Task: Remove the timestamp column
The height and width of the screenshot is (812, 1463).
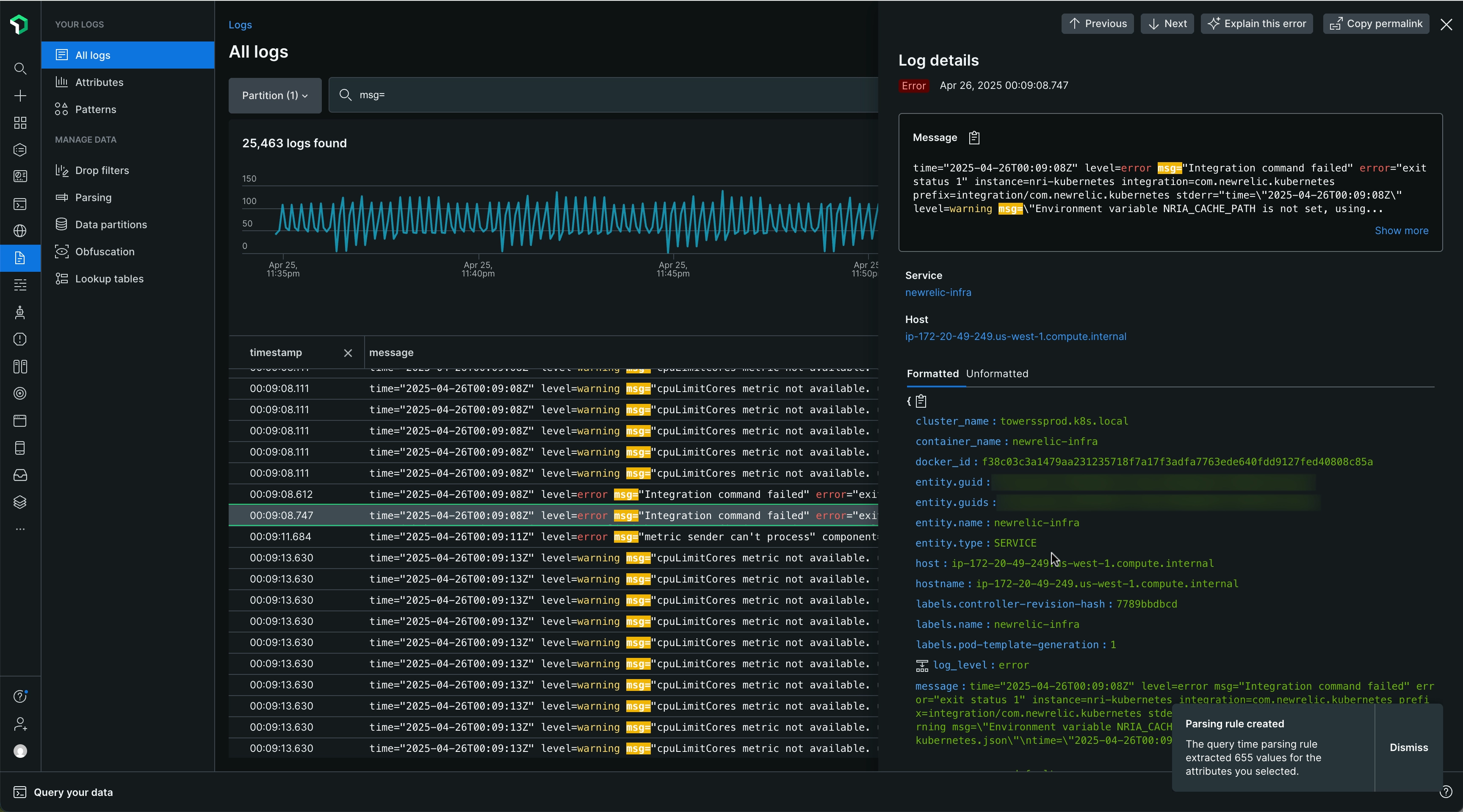Action: coord(348,353)
